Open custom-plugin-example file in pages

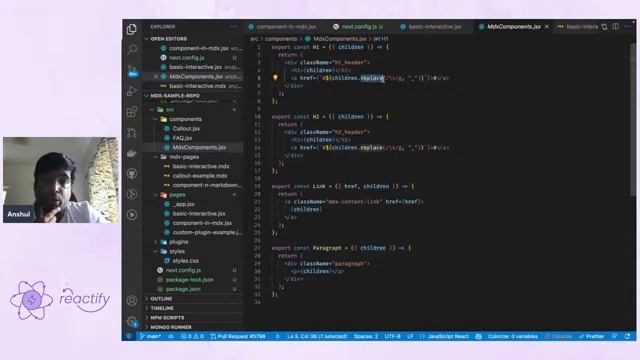[207, 233]
